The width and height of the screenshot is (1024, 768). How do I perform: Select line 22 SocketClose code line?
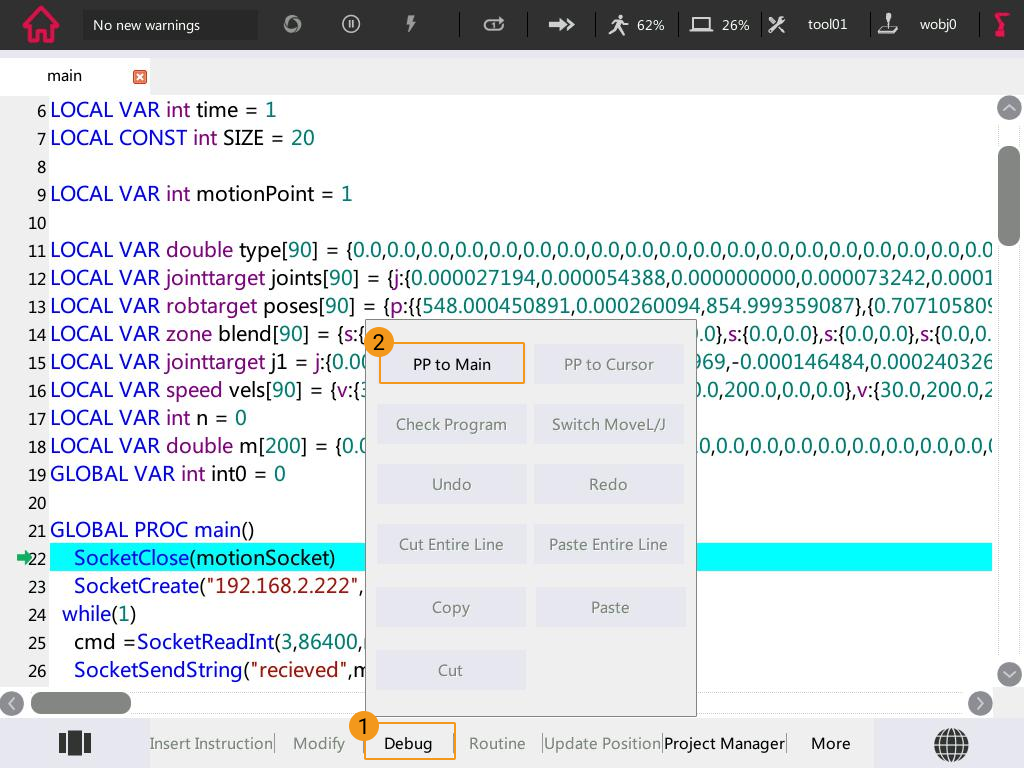click(204, 558)
